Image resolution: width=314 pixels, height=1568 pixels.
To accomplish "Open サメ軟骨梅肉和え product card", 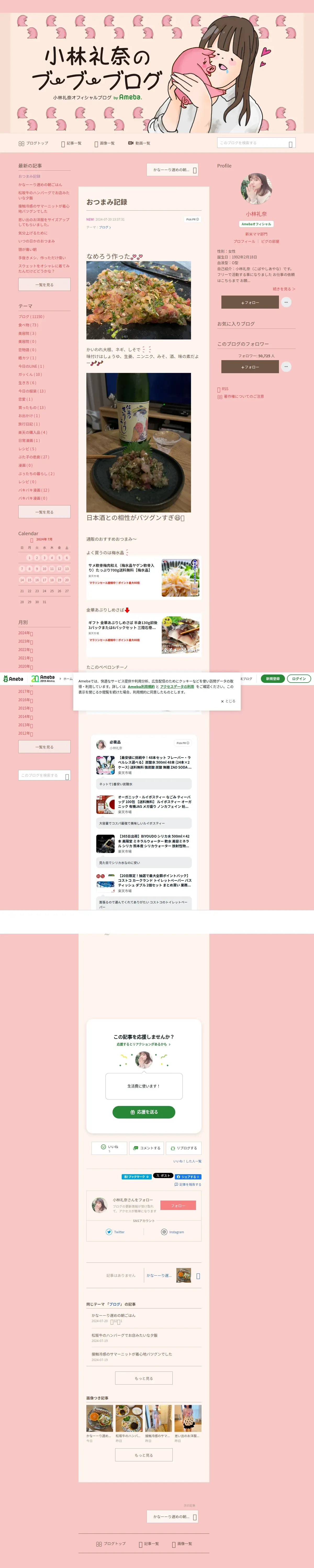I will point(144,577).
